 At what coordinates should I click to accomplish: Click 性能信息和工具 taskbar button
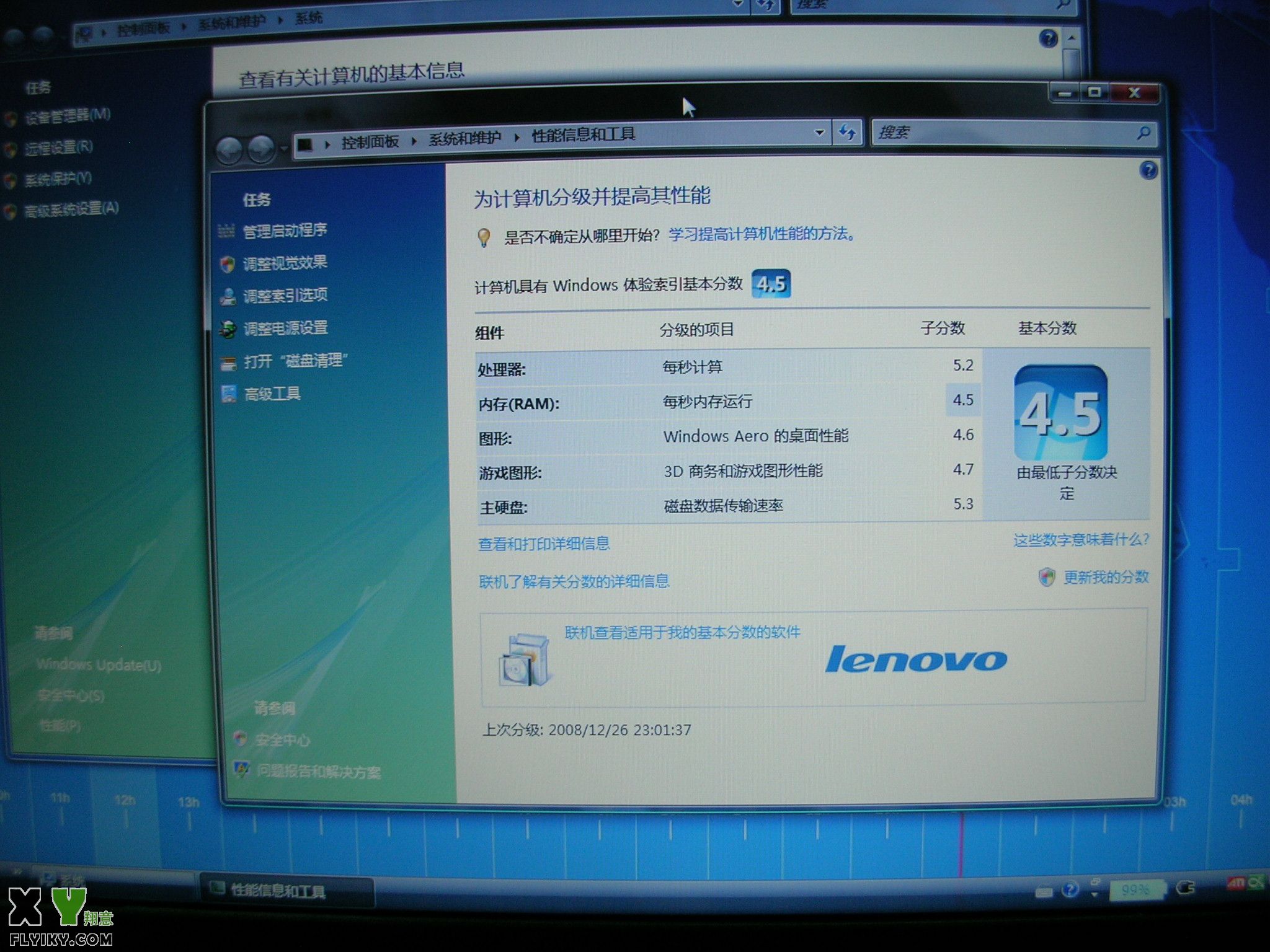pos(278,891)
